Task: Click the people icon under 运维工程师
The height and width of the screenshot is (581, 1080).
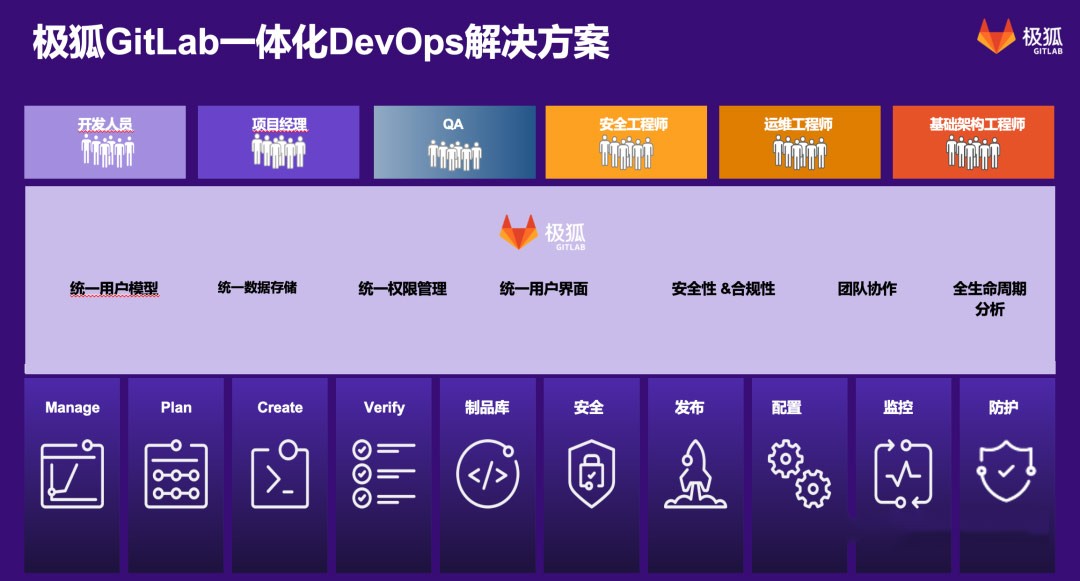Action: coord(800,152)
